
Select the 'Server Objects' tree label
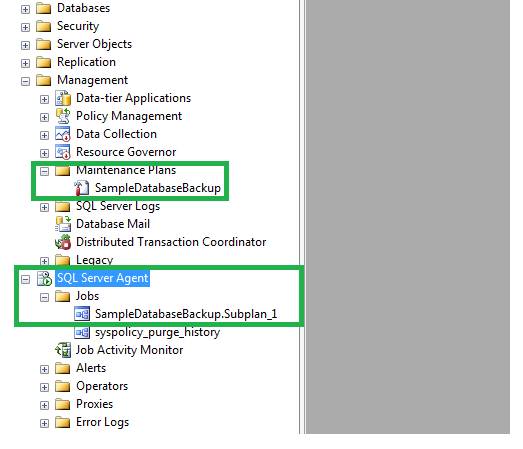[x=94, y=44]
